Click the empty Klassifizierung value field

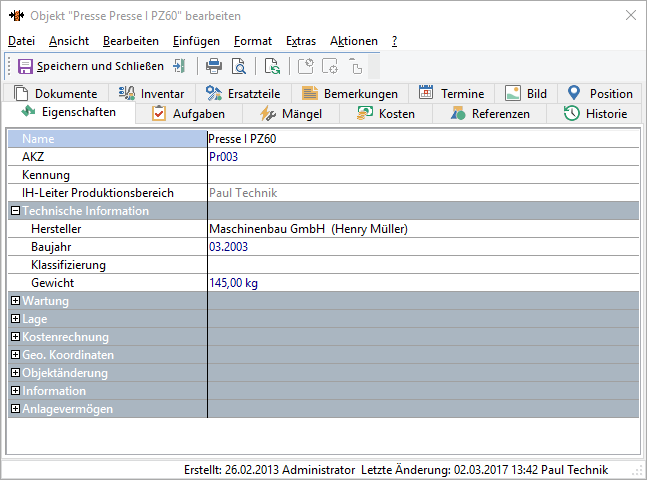click(423, 265)
